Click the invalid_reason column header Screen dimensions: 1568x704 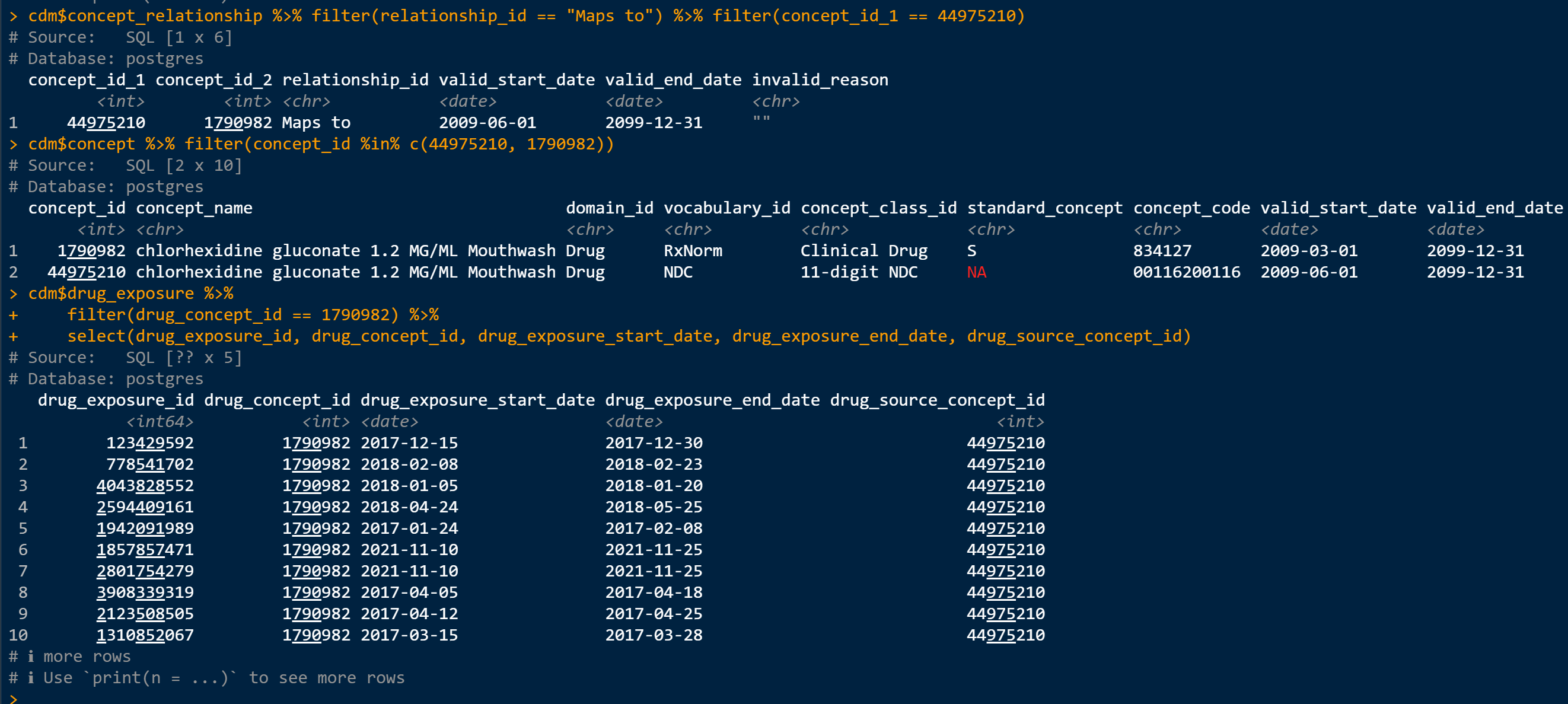click(x=820, y=80)
